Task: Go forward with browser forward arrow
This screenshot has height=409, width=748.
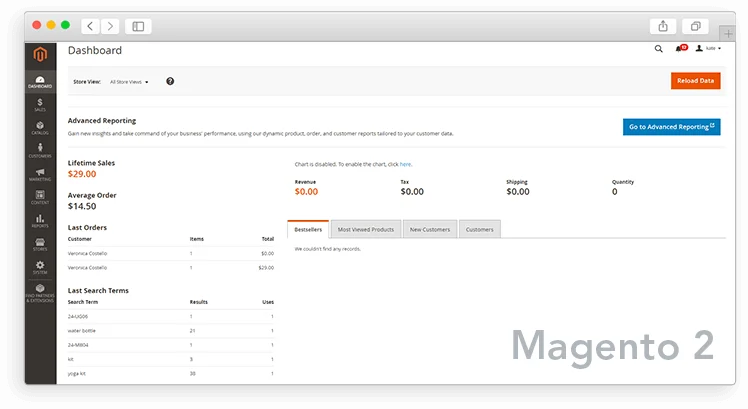Action: click(x=110, y=26)
